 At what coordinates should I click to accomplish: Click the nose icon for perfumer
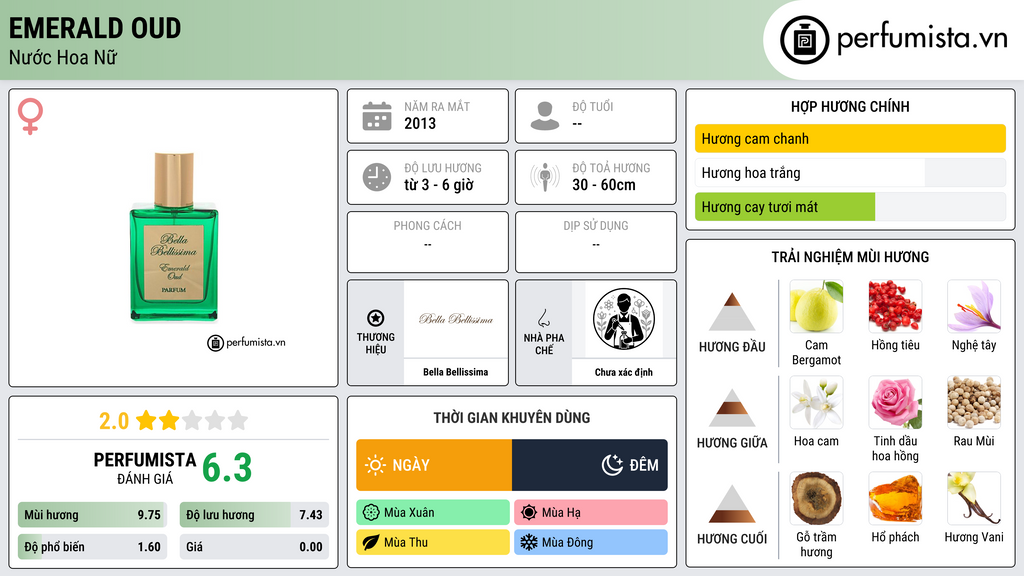[x=543, y=318]
